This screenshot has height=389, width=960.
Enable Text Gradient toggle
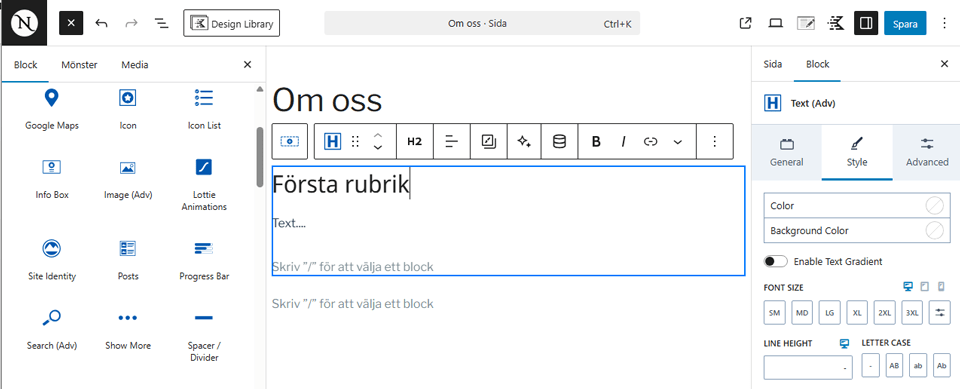coord(776,262)
